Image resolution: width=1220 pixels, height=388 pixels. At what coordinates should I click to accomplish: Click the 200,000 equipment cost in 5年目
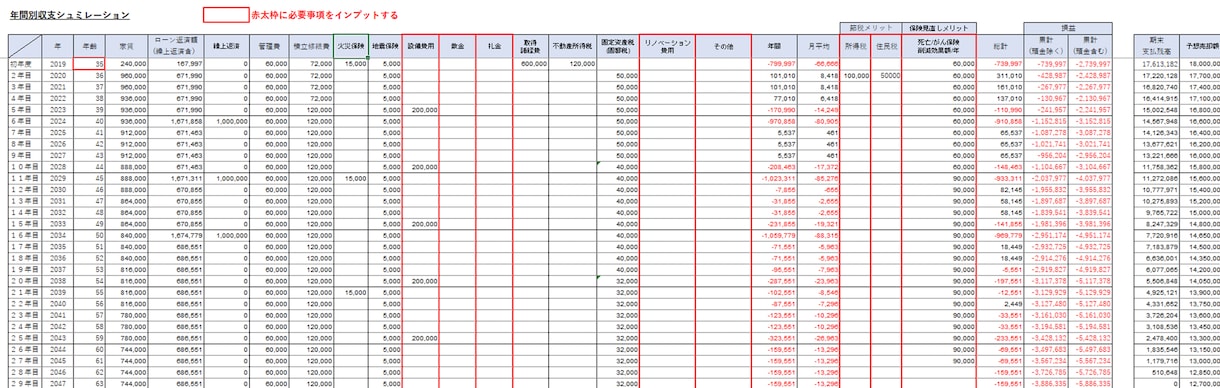coord(421,109)
